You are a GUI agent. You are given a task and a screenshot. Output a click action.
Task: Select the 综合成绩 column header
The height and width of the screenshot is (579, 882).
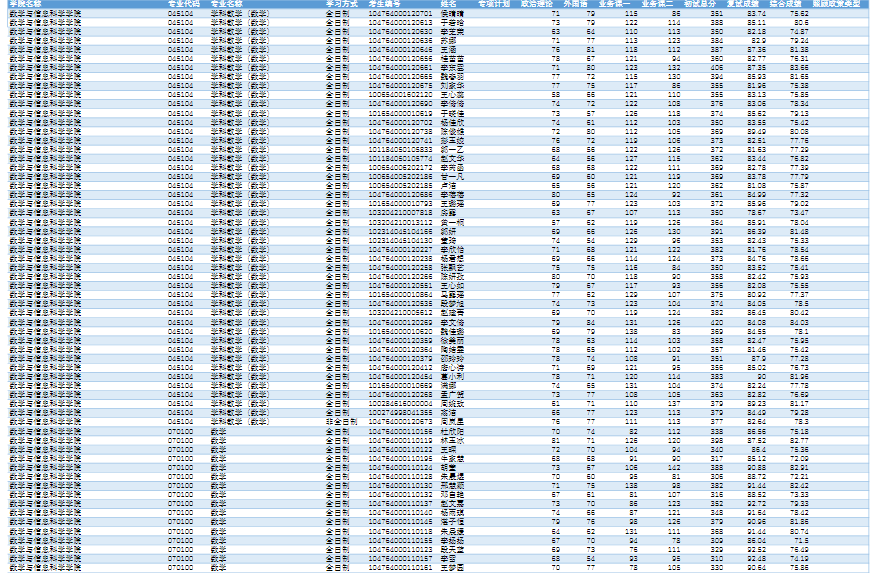point(786,4)
